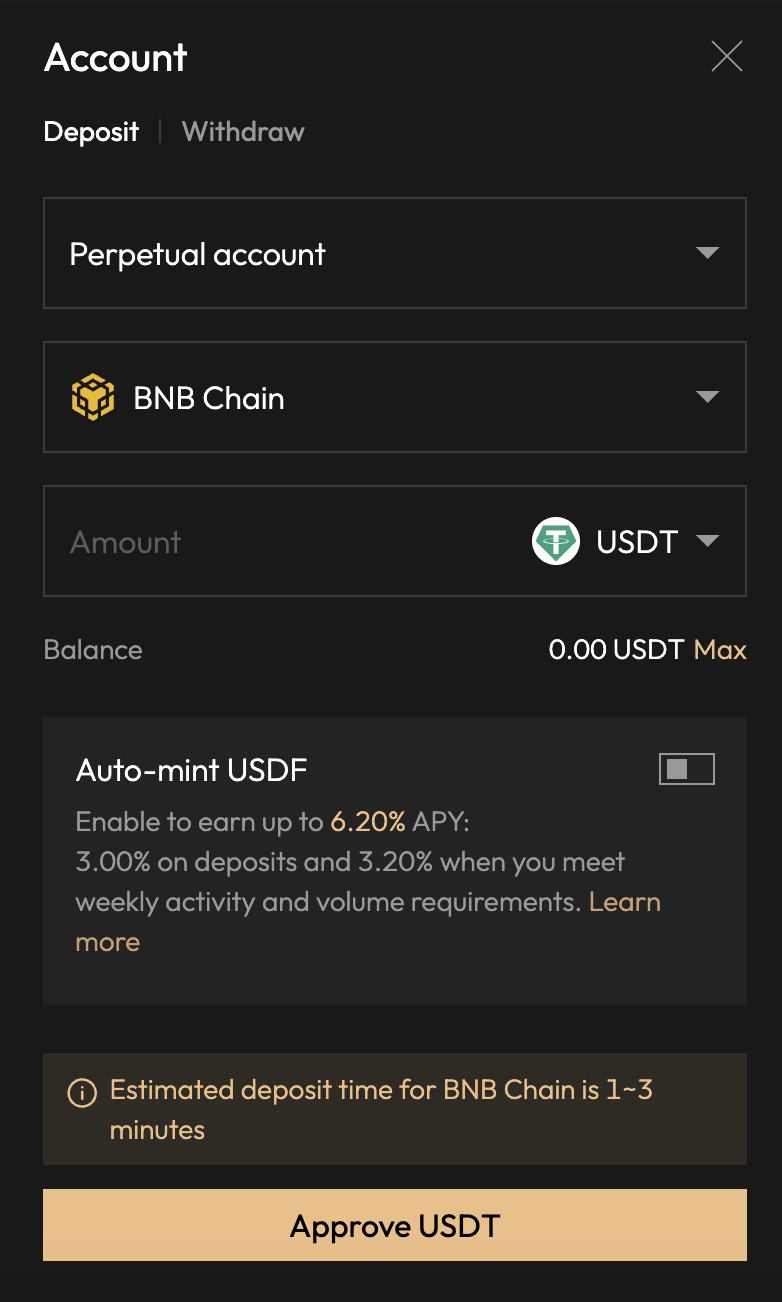The height and width of the screenshot is (1302, 782).
Task: Click the BNB Chain network name
Action: tap(209, 398)
